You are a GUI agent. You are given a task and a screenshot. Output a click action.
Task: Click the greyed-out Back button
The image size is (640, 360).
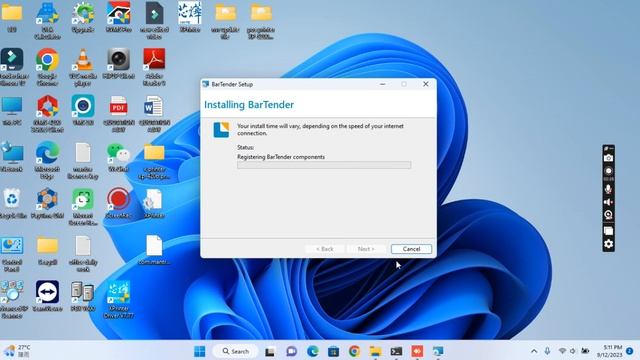325,249
